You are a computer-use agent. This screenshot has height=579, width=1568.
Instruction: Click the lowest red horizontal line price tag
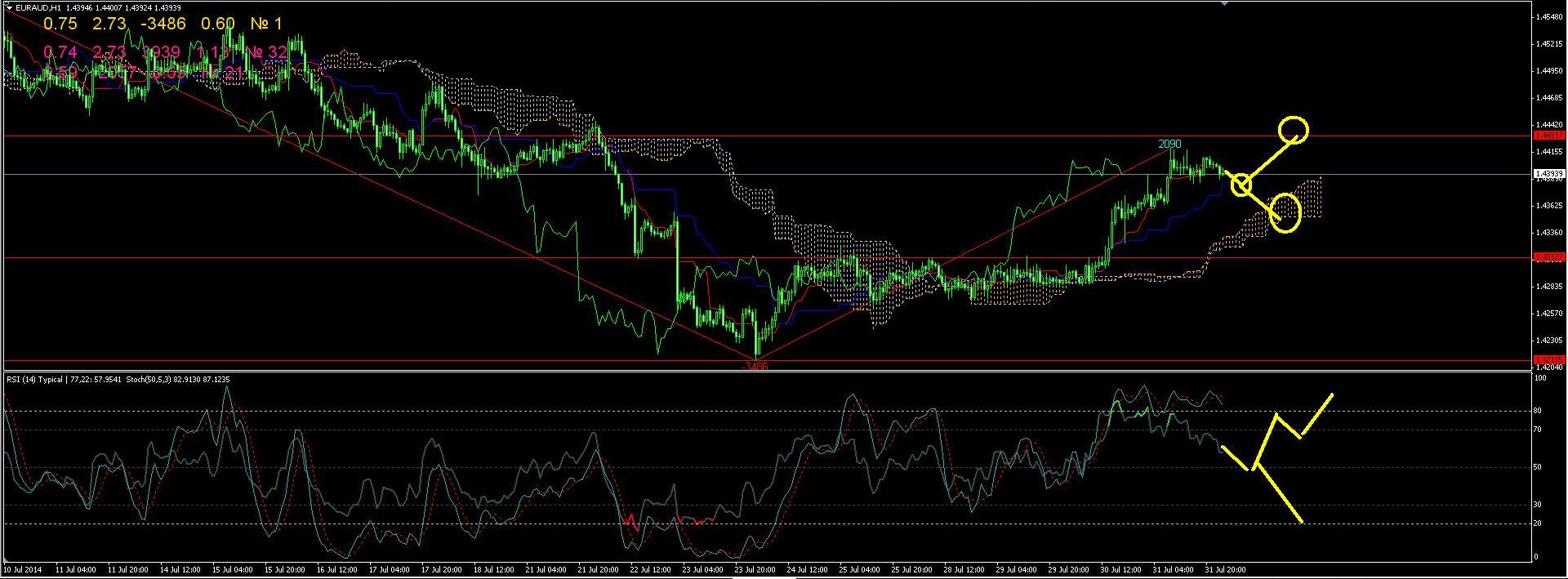click(1548, 359)
